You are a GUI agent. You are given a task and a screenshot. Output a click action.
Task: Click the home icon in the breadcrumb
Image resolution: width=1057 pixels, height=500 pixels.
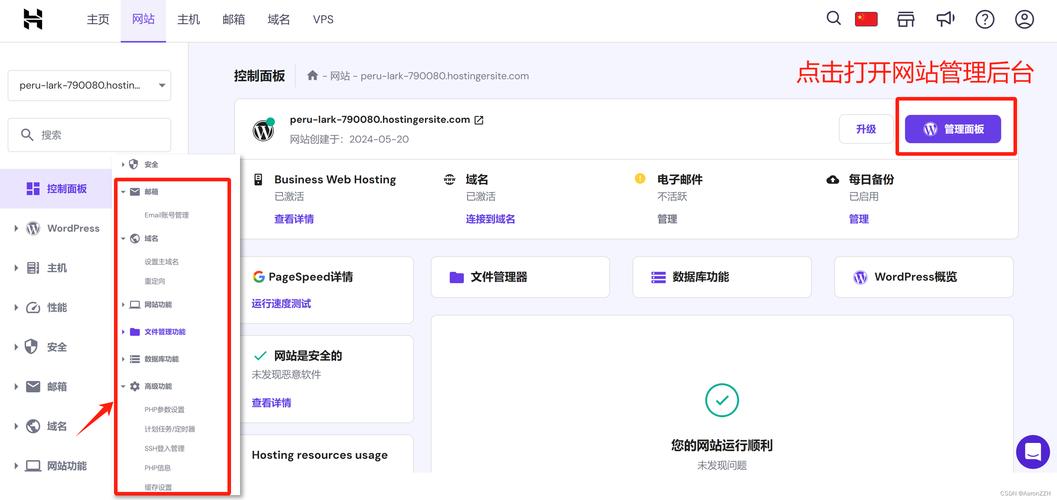(312, 75)
